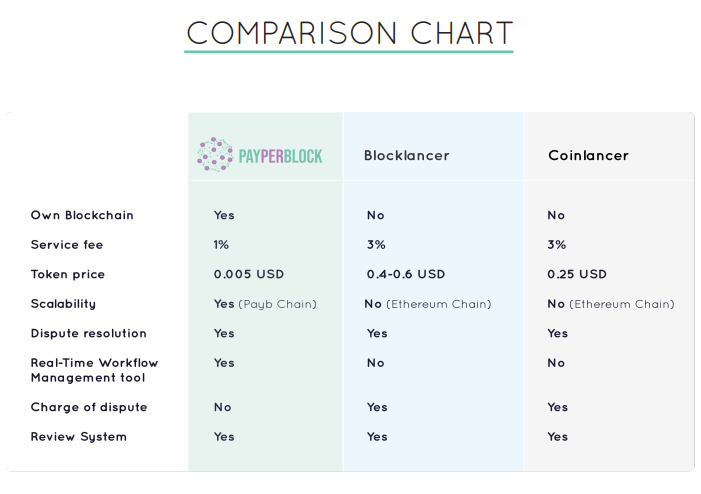This screenshot has width=701, height=494.
Task: Click the Charge of dispute label
Action: point(89,407)
